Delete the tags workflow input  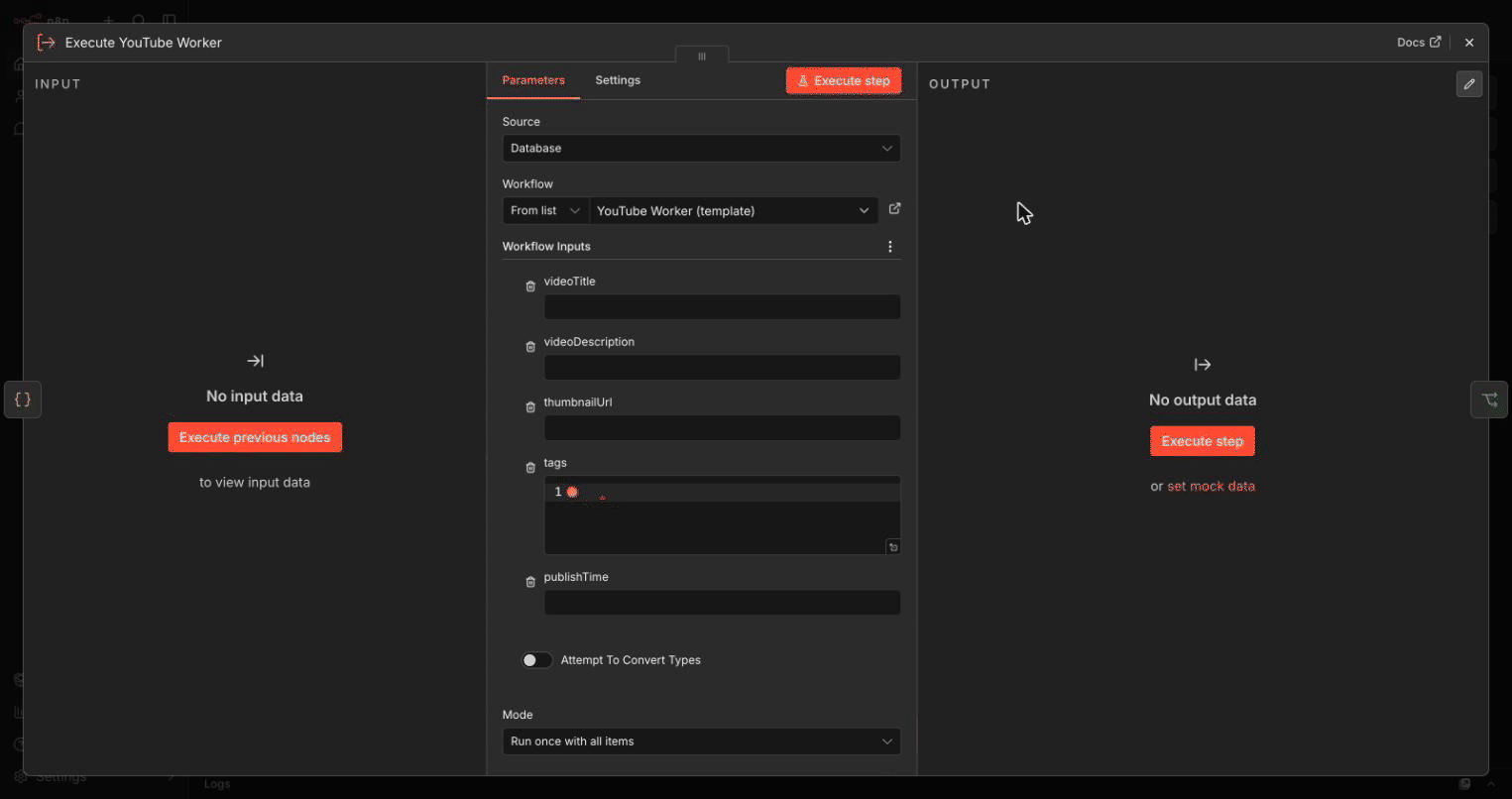click(x=530, y=468)
